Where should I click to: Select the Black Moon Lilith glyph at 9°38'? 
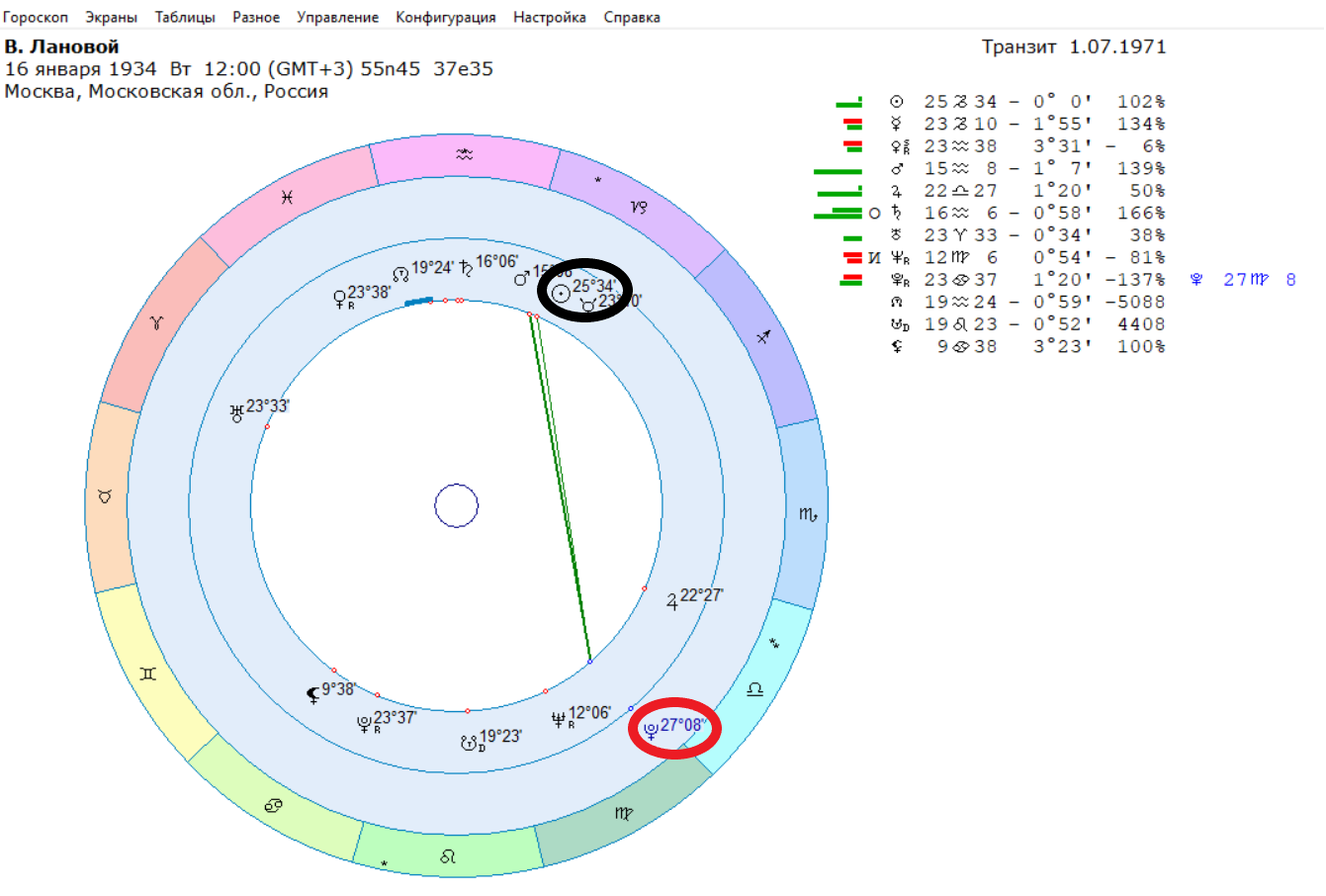coord(313,695)
